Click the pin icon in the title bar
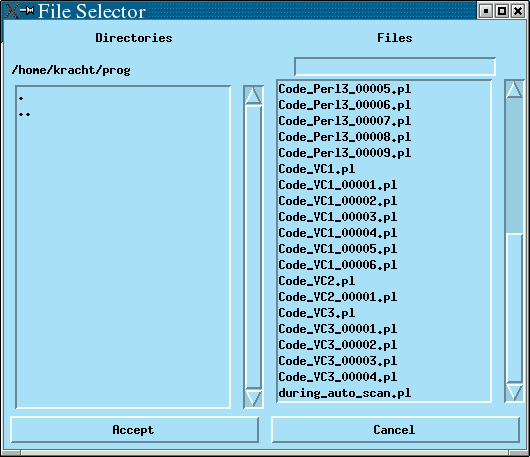This screenshot has height=457, width=530. click(27, 10)
